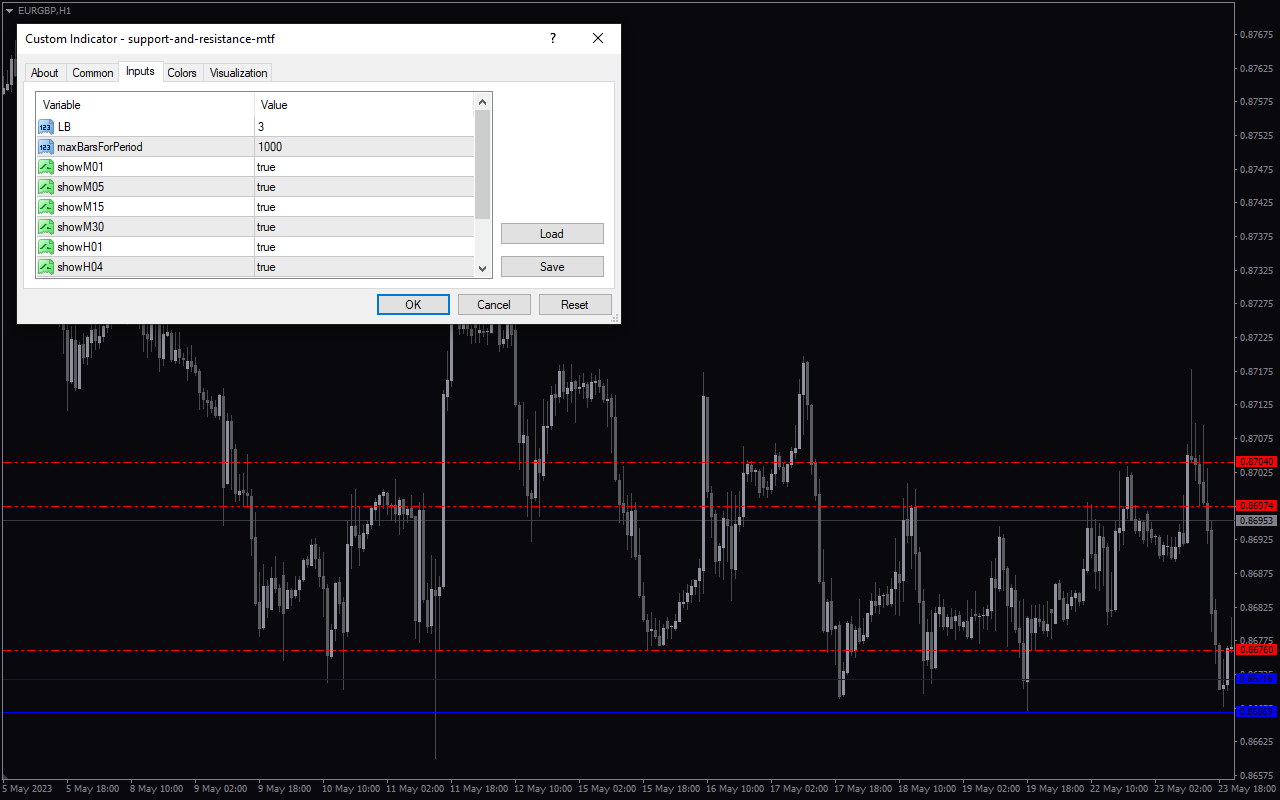Open the Colors tab
Image resolution: width=1280 pixels, height=800 pixels.
tap(182, 73)
